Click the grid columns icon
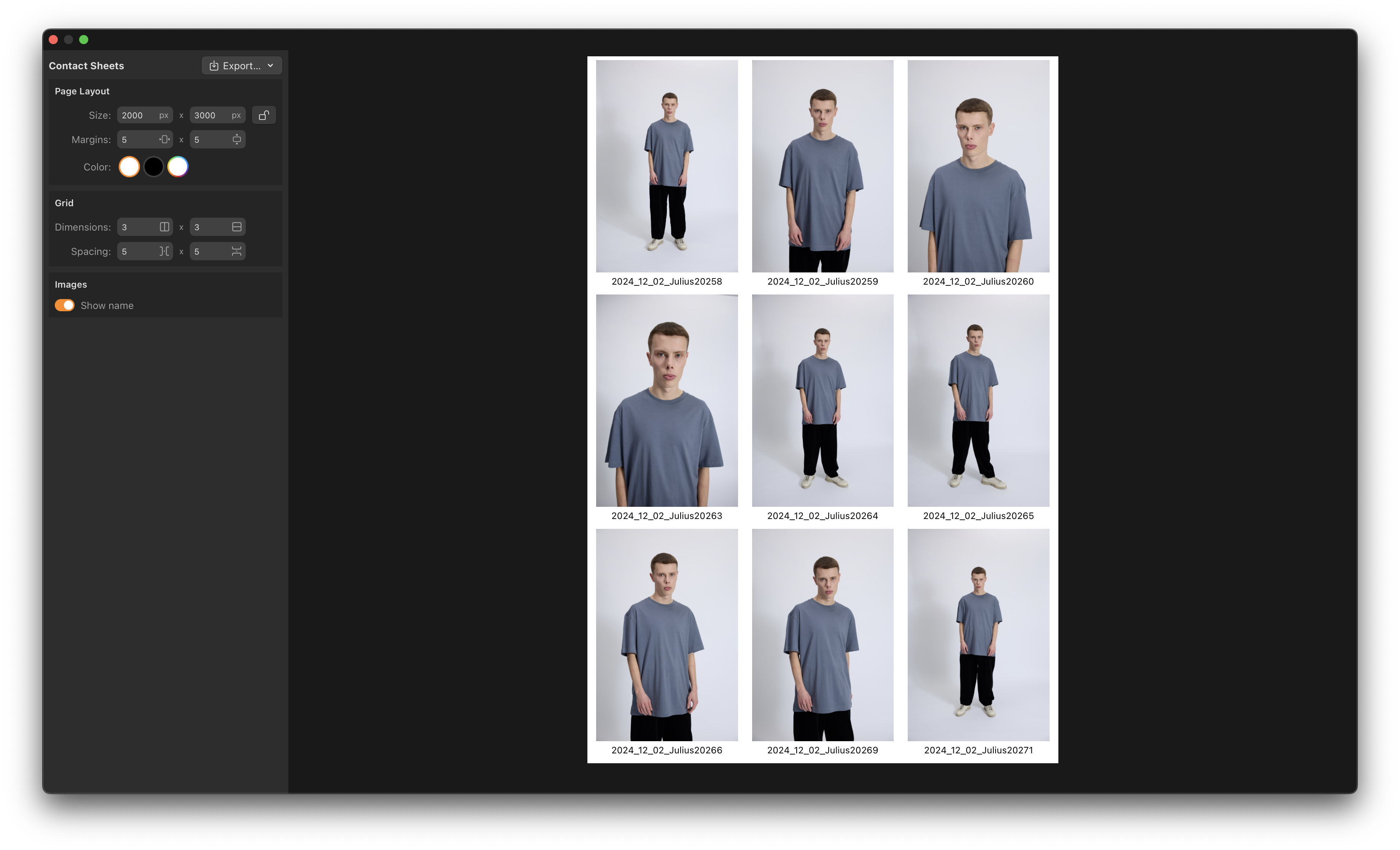Viewport: 1400px width, 850px height. [x=164, y=227]
